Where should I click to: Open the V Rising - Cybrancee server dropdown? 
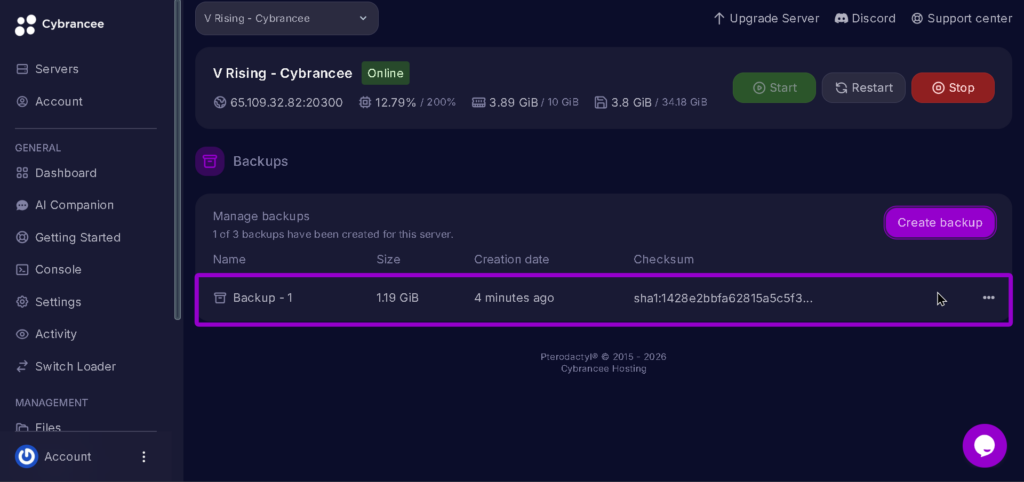[x=287, y=18]
